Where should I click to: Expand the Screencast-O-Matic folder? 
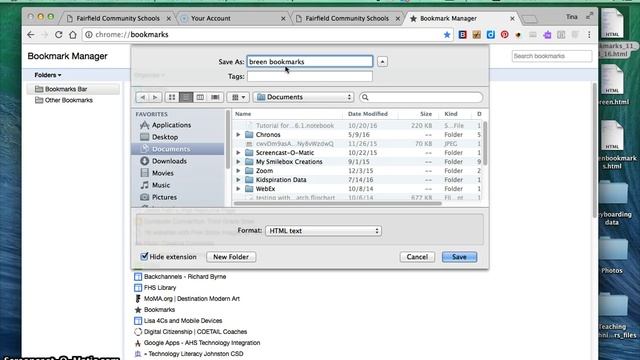tap(238, 153)
